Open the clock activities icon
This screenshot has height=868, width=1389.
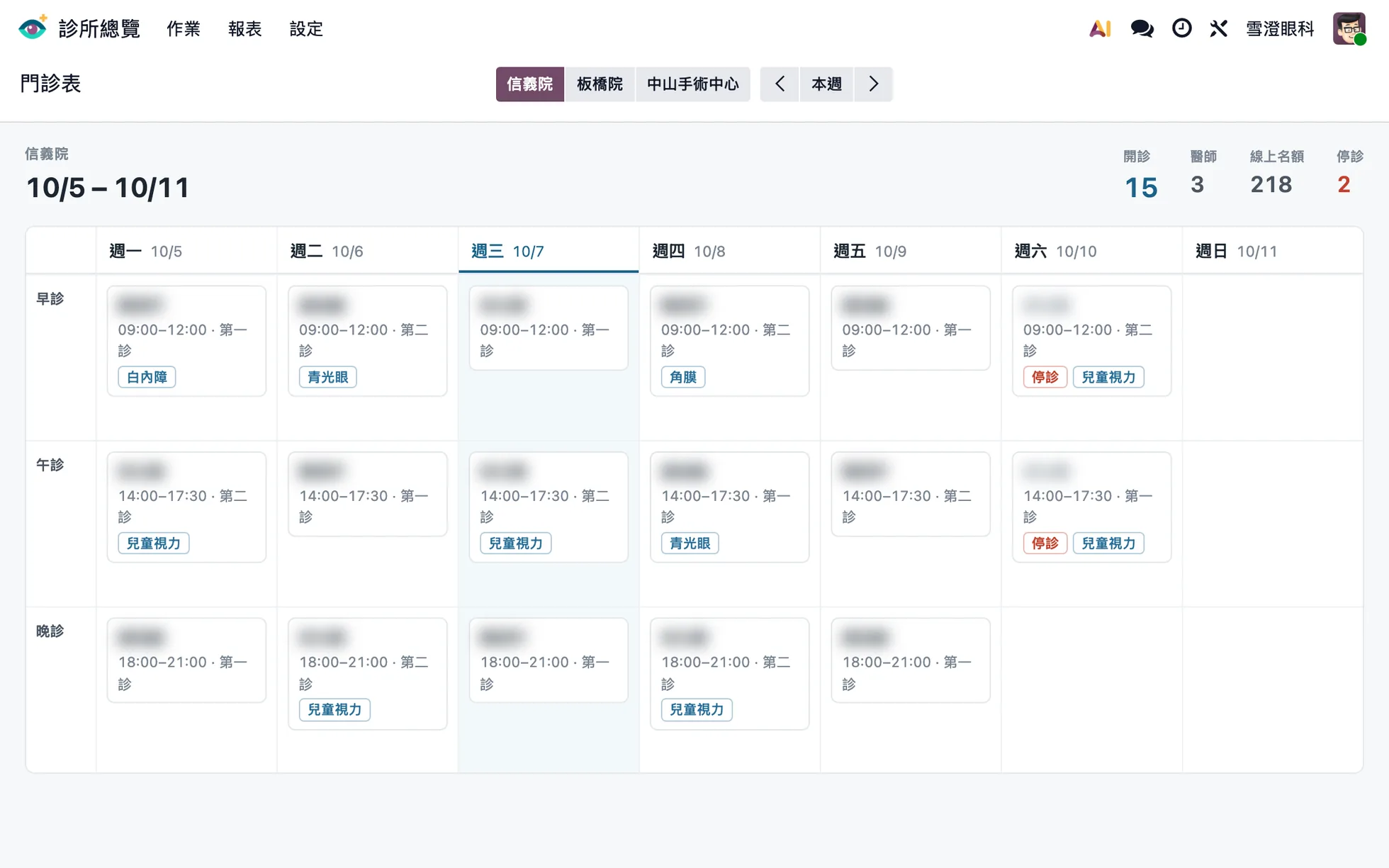tap(1181, 28)
